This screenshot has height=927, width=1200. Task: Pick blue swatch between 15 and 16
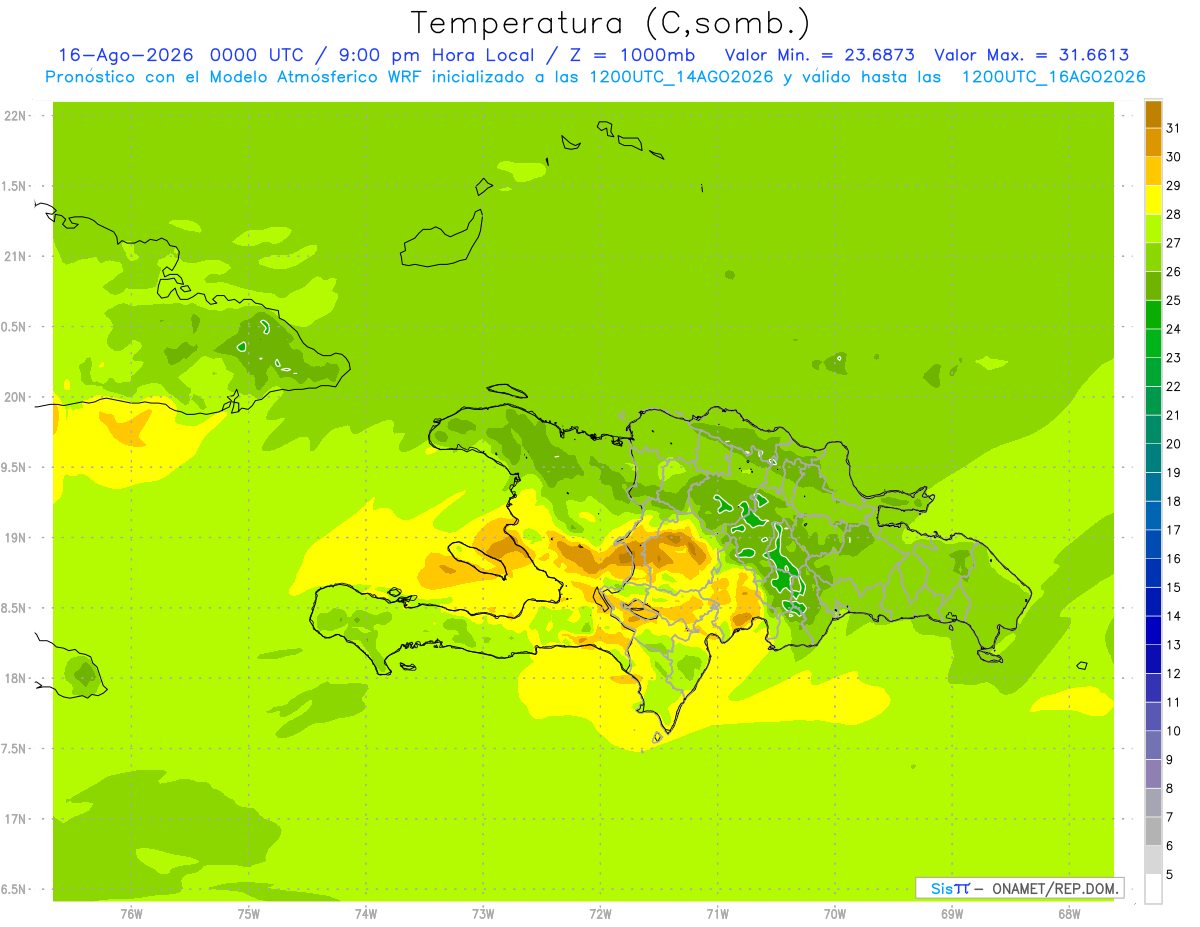tap(1153, 573)
